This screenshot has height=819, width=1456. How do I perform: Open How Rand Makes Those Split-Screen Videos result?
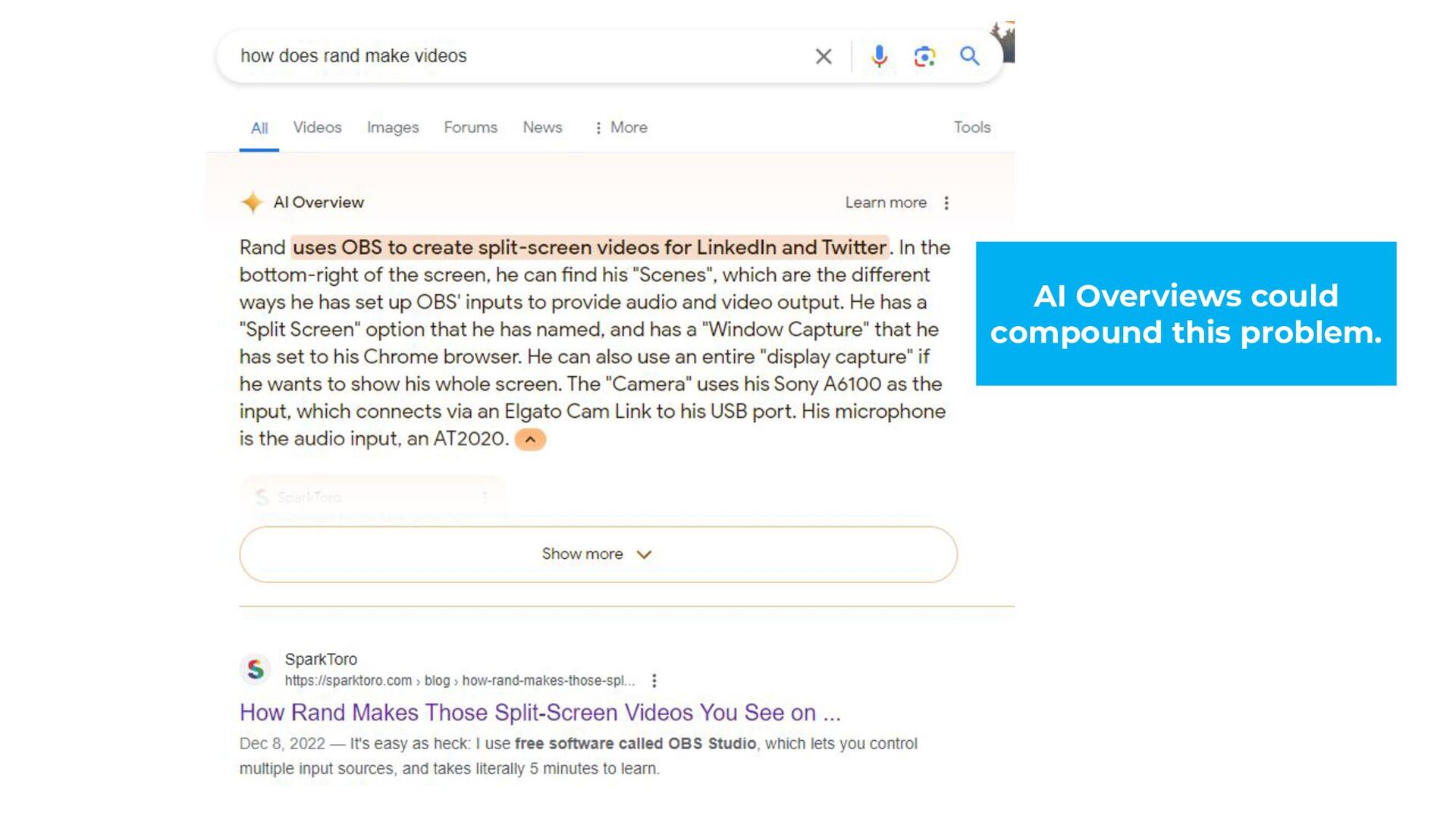click(x=540, y=712)
